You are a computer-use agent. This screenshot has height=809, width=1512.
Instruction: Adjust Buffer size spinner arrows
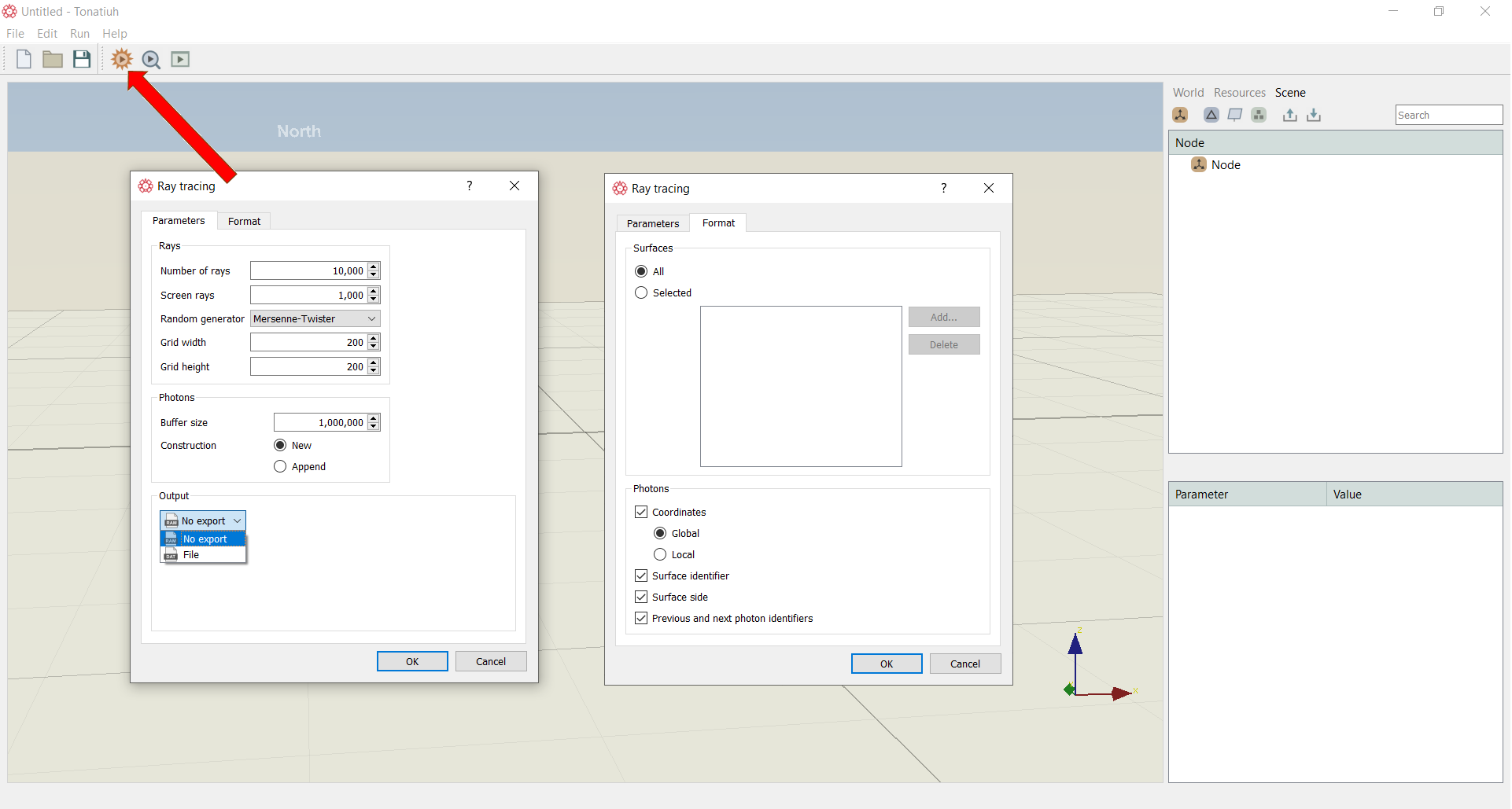[x=374, y=422]
